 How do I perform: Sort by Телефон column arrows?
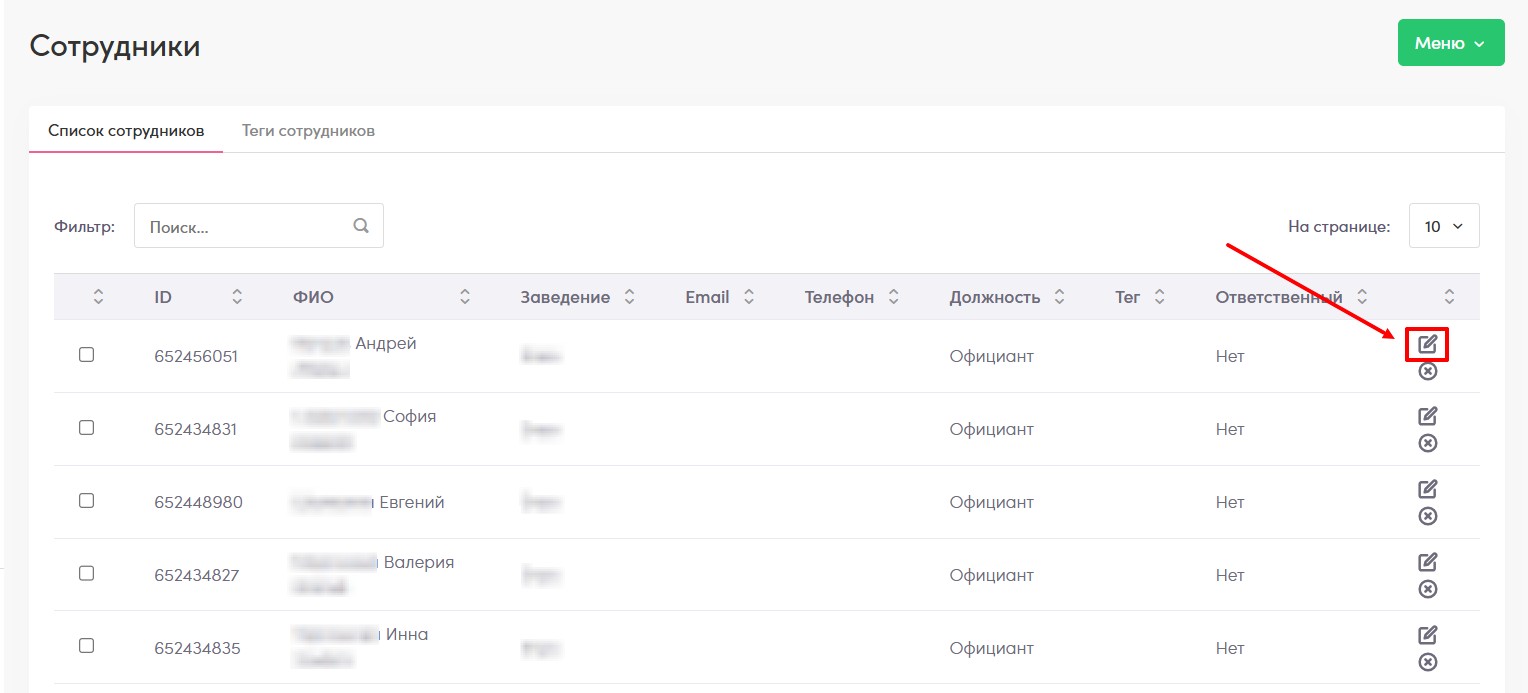pos(894,297)
